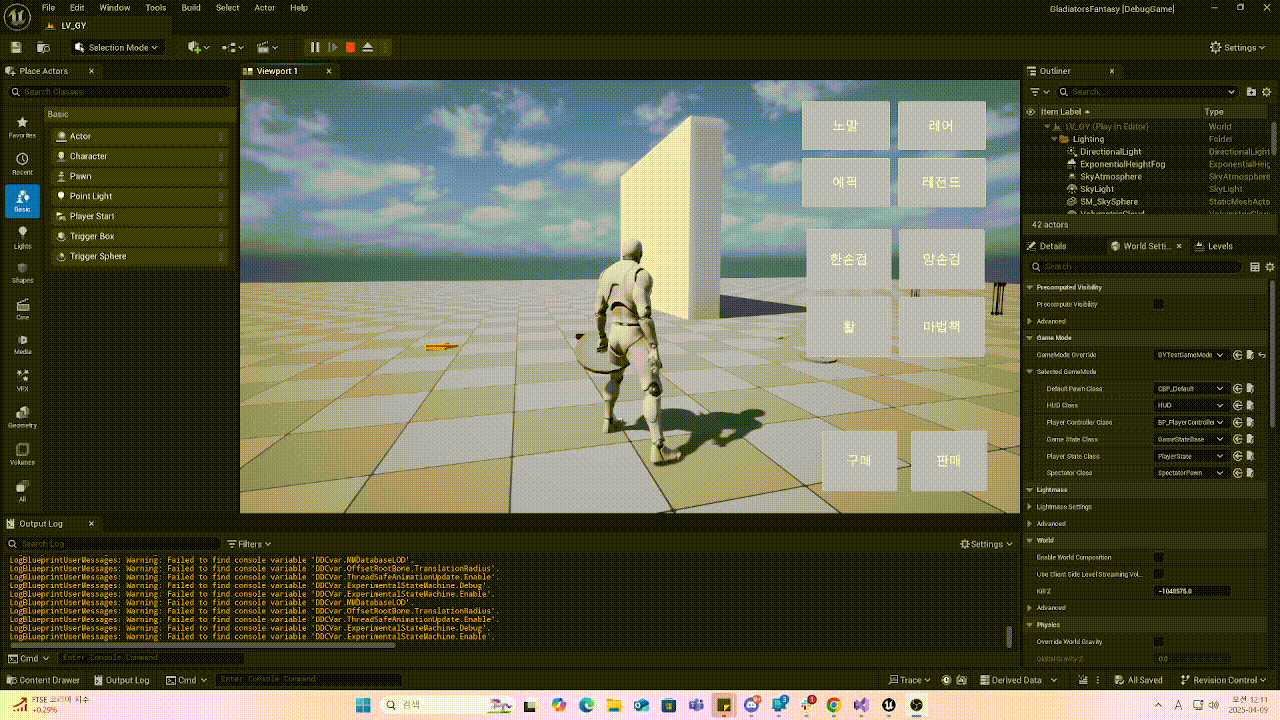The image size is (1280, 720).
Task: Click the Search Classes input field
Action: click(119, 91)
